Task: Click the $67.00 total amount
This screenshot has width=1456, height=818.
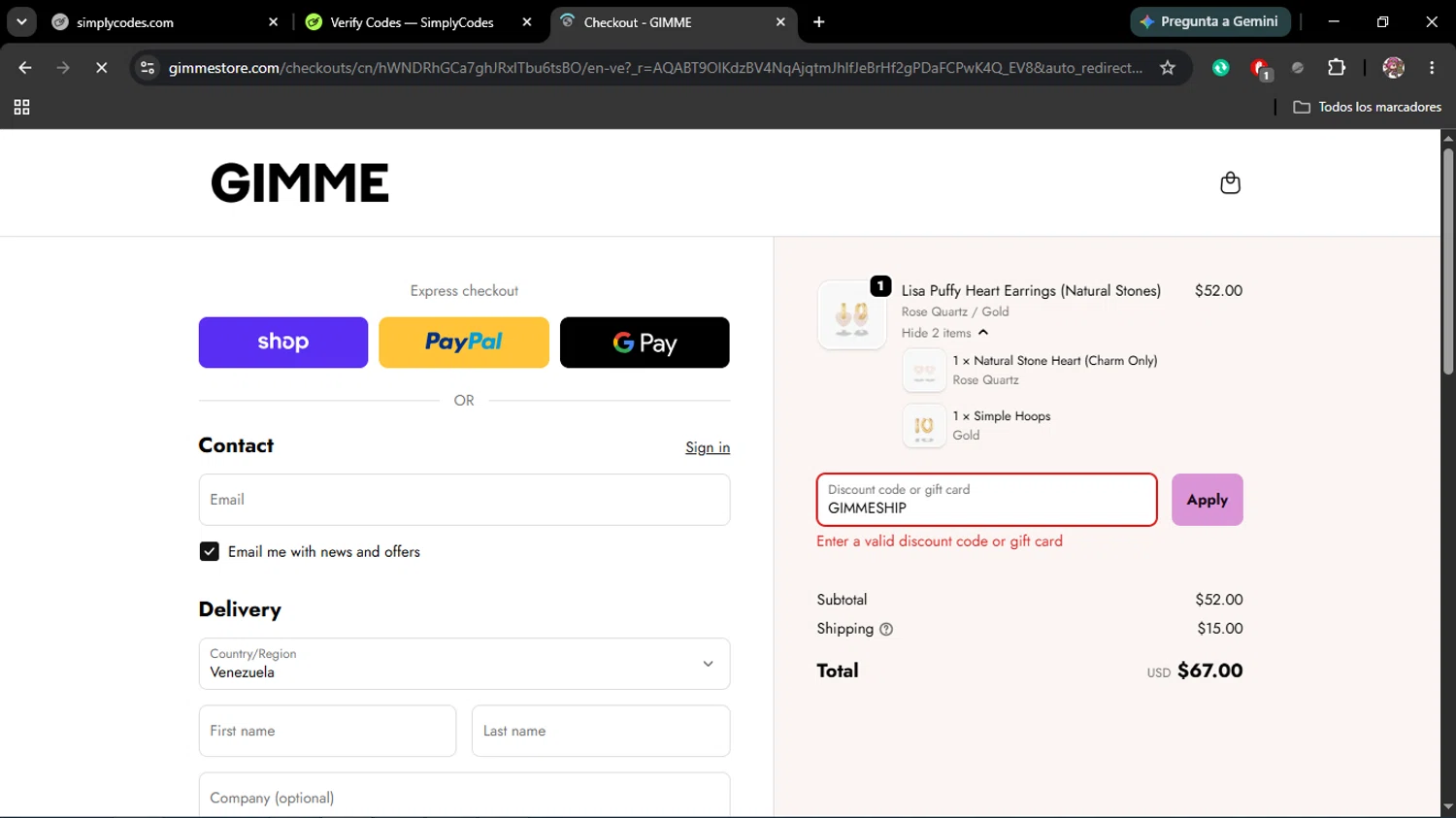Action: pos(1210,671)
